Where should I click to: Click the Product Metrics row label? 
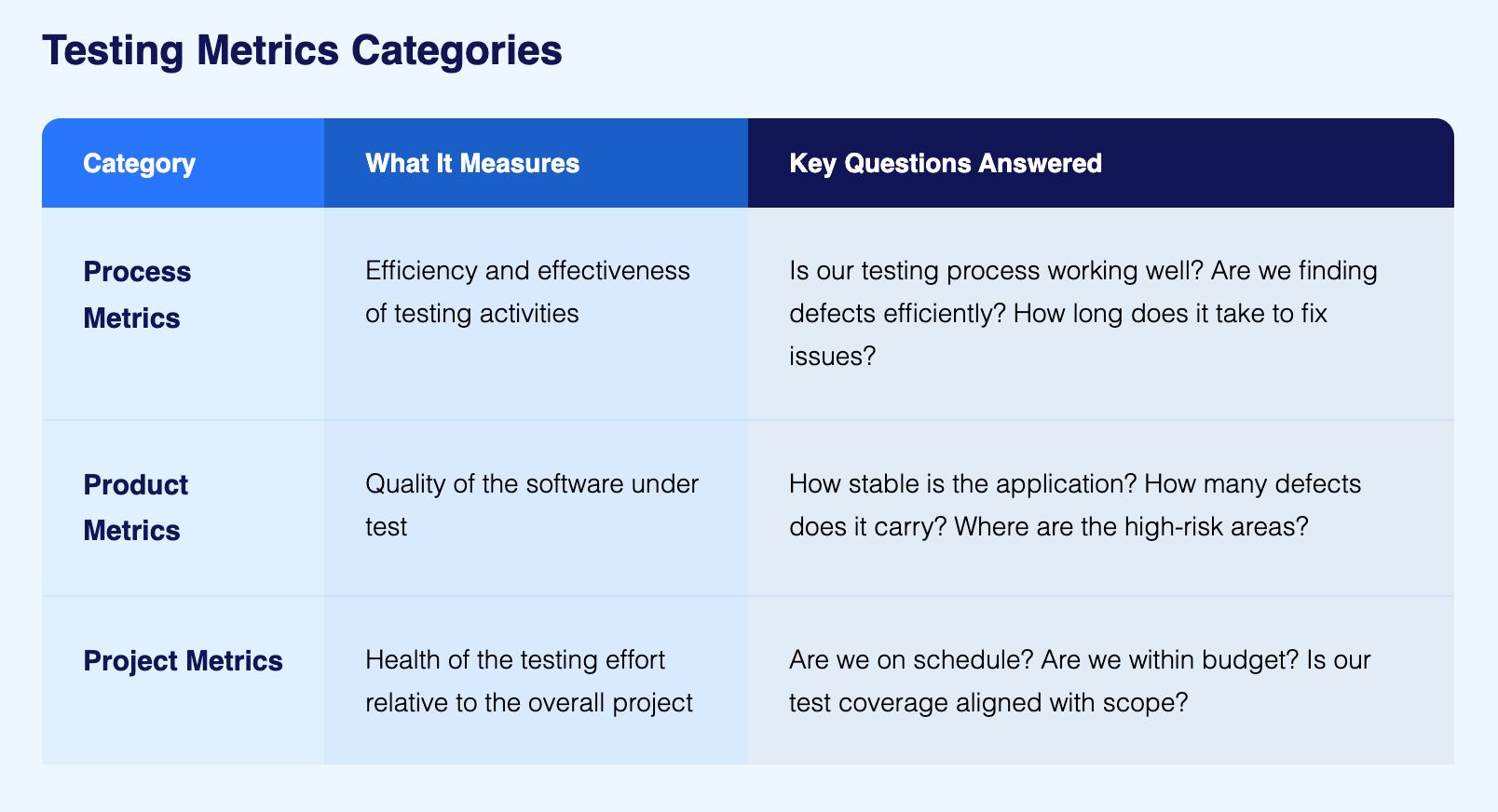coord(136,507)
